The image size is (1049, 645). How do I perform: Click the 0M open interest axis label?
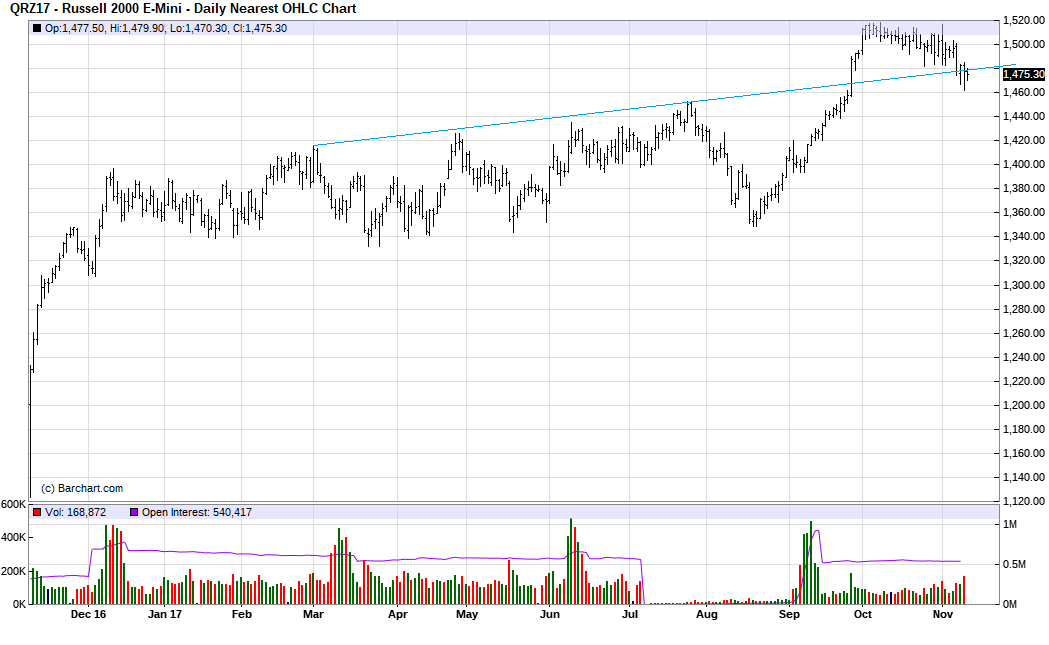[x=1010, y=604]
